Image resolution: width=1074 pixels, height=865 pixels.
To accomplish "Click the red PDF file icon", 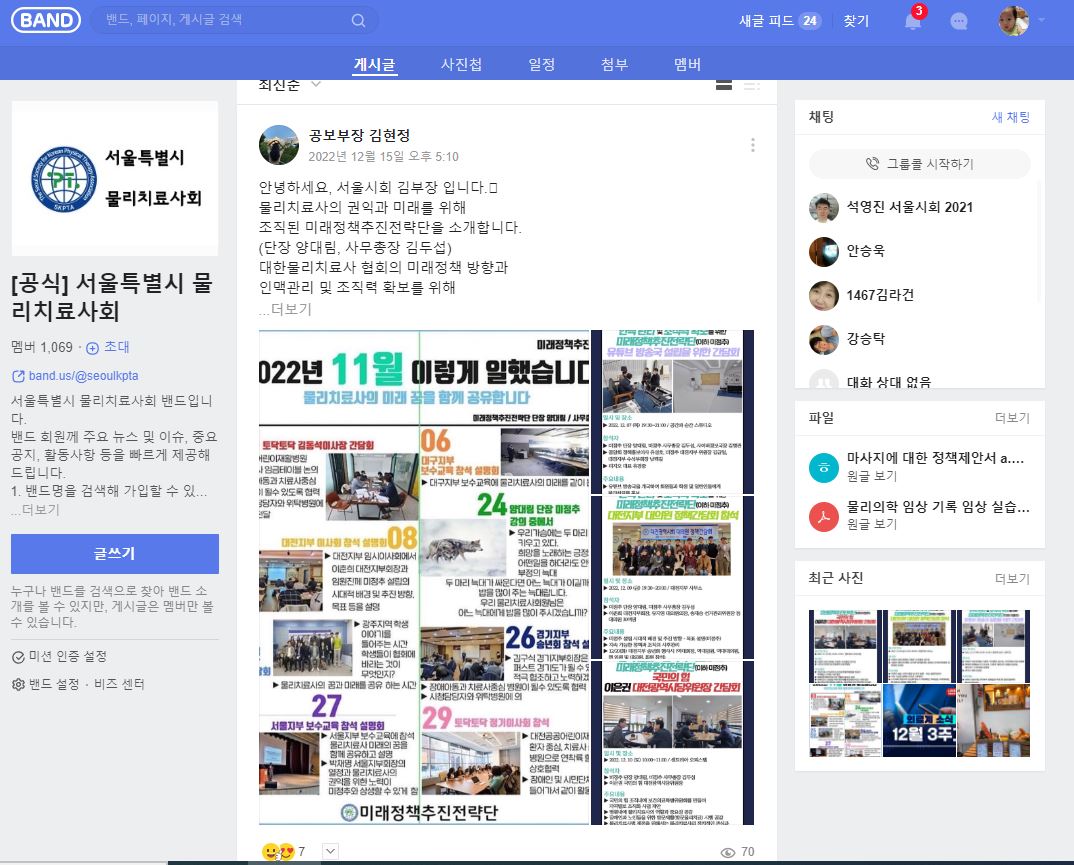I will (x=824, y=516).
